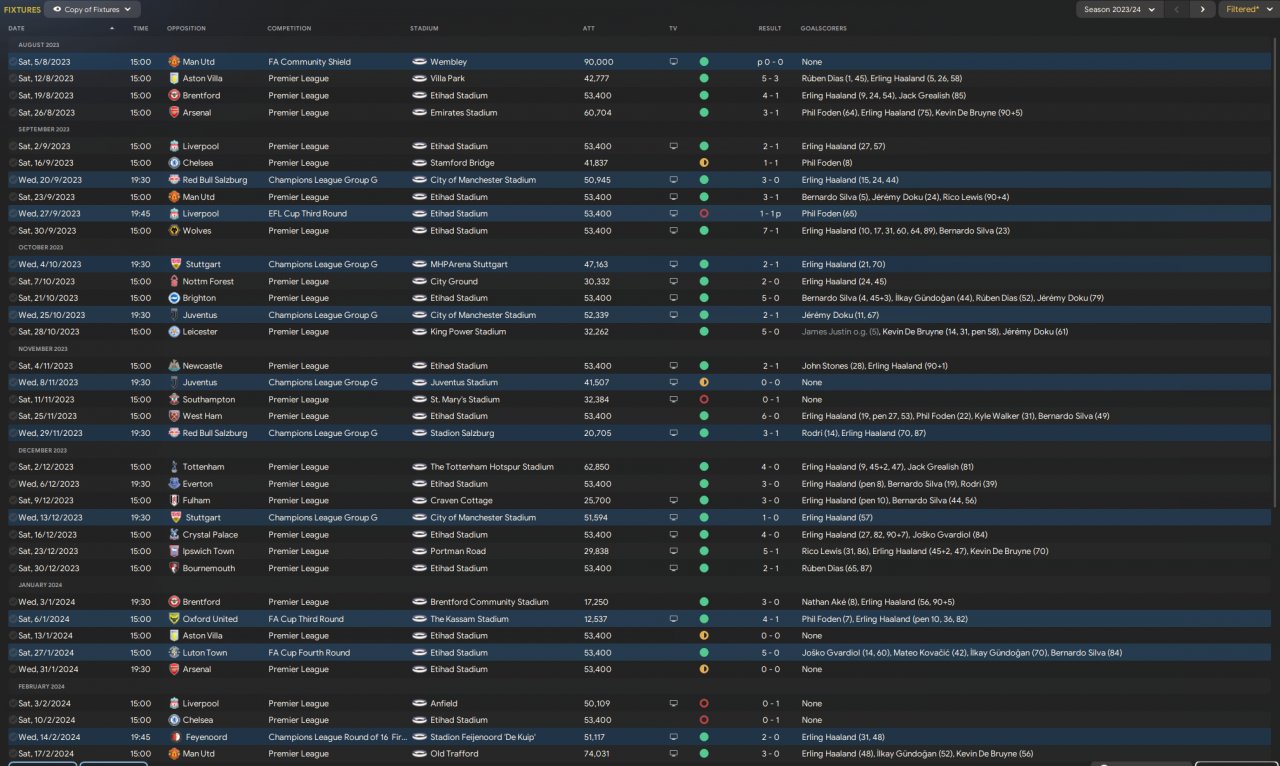Tick the selection circle for Sat, 4/11/2023

click(13, 366)
